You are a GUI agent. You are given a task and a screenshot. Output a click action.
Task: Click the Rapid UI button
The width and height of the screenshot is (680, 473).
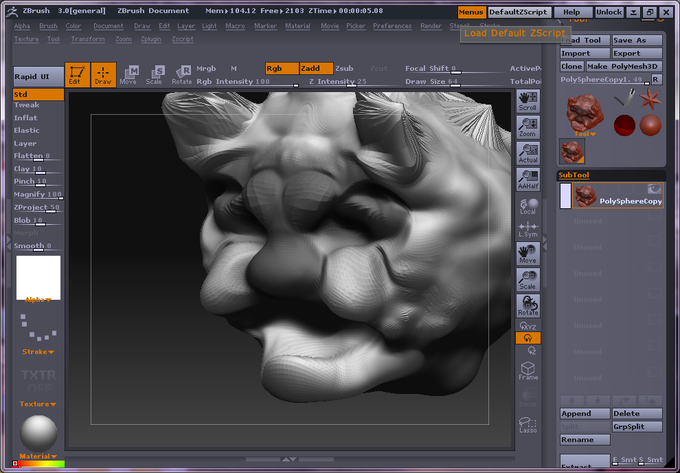38,77
